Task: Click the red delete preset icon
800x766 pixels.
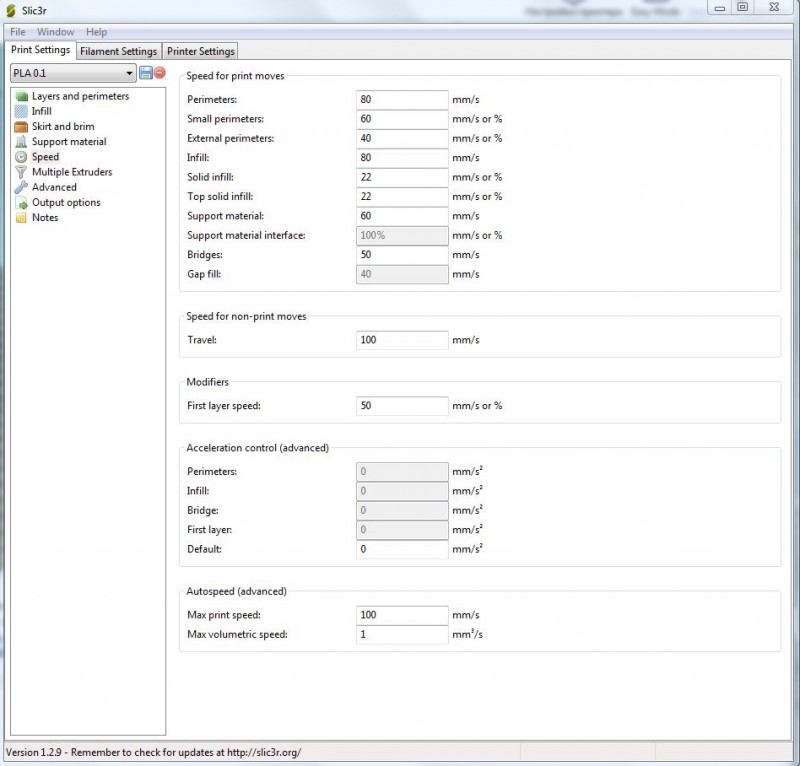Action: [x=159, y=73]
